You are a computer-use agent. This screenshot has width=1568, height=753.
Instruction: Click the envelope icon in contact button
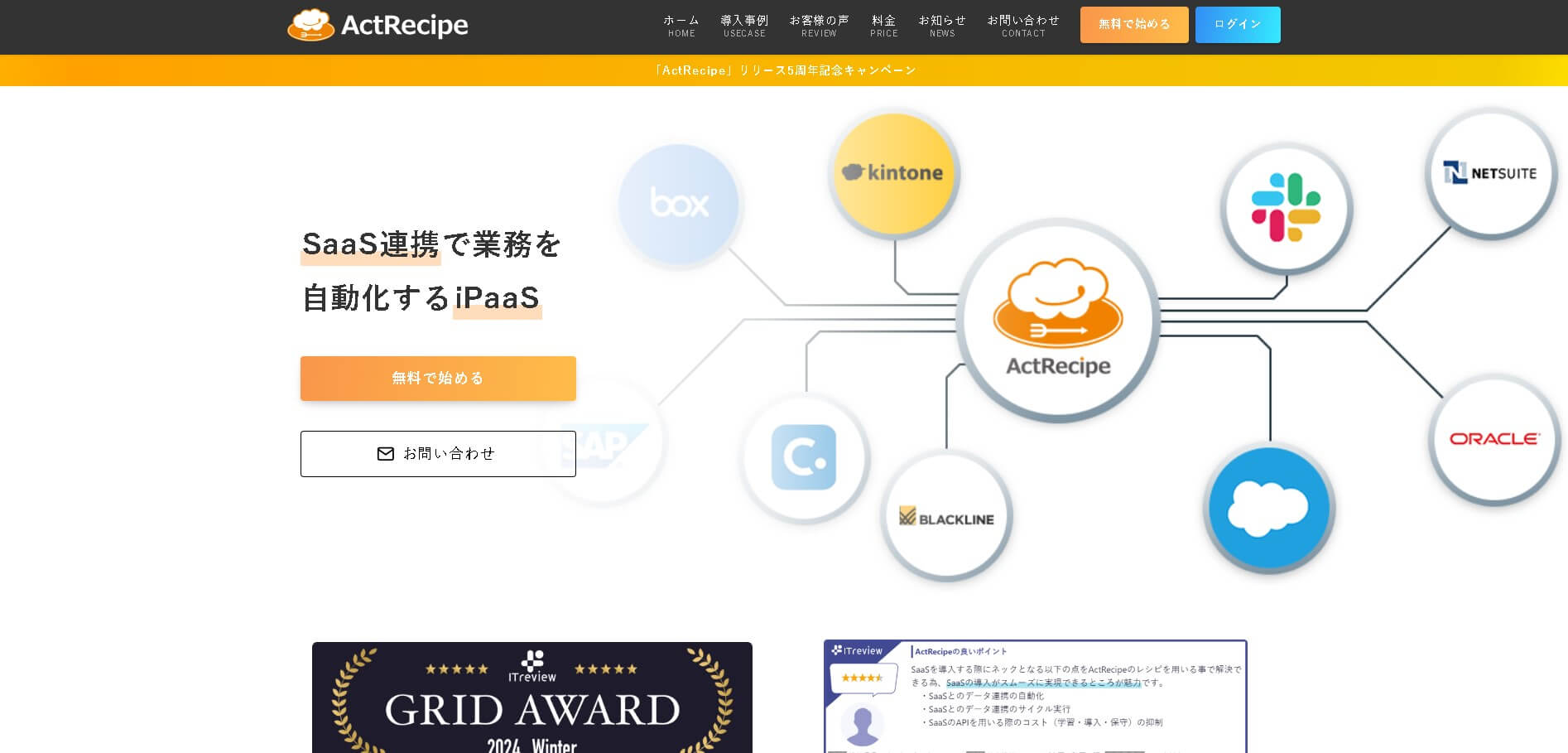click(x=386, y=454)
